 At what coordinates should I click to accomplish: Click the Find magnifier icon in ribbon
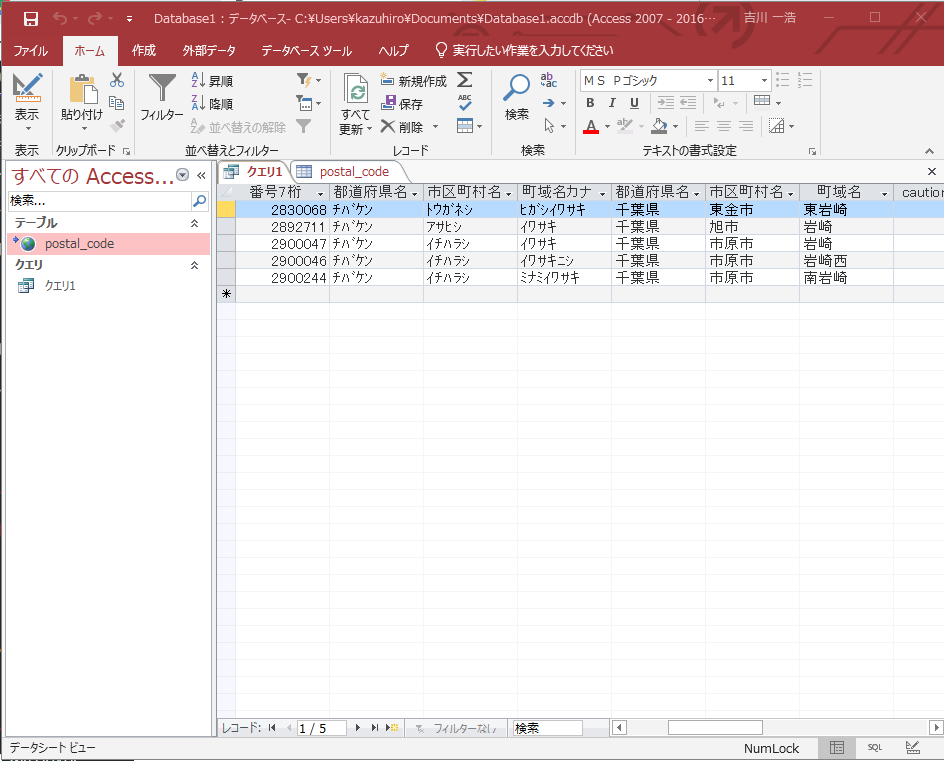516,90
